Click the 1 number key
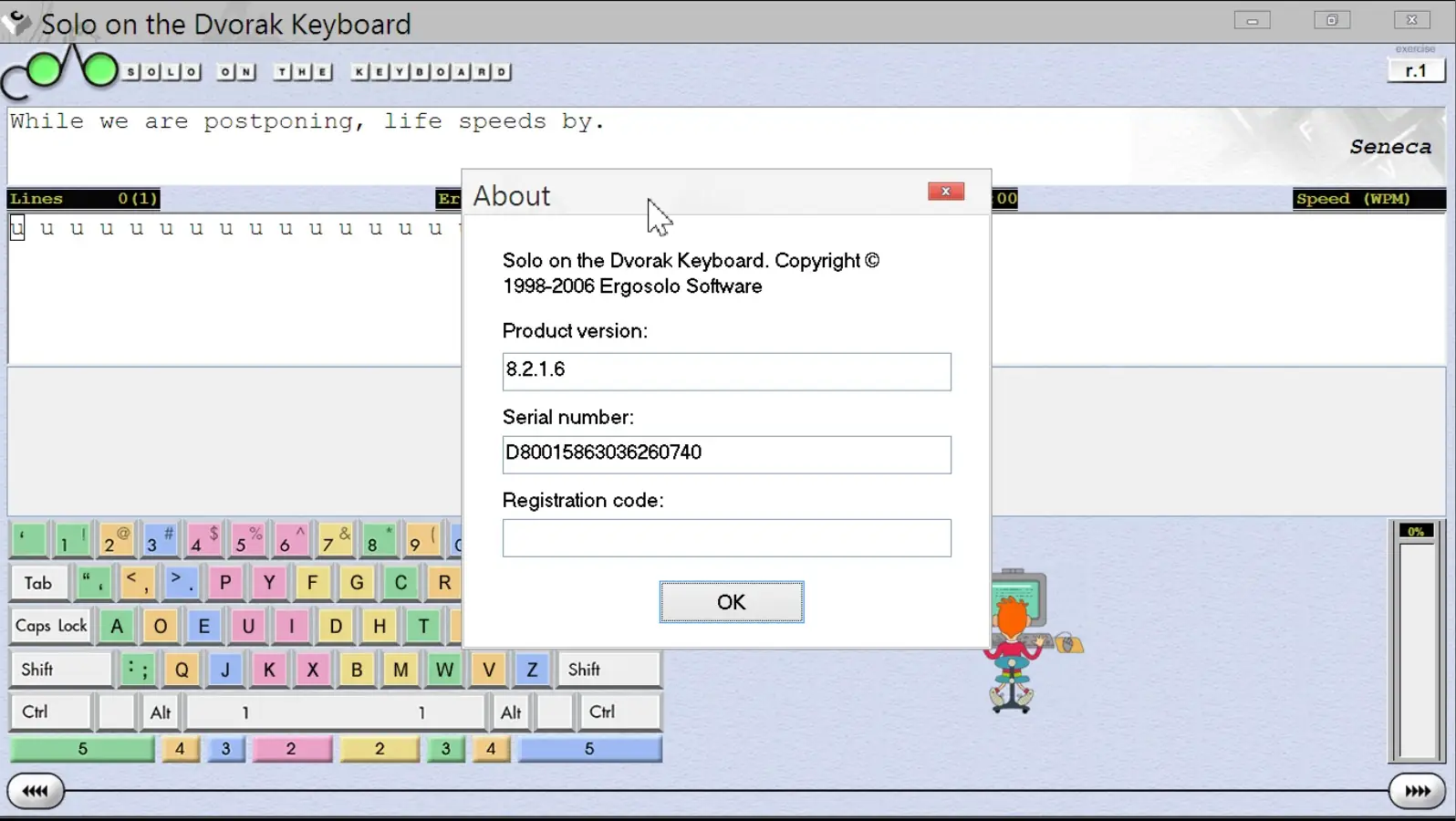This screenshot has height=821, width=1456. click(72, 540)
